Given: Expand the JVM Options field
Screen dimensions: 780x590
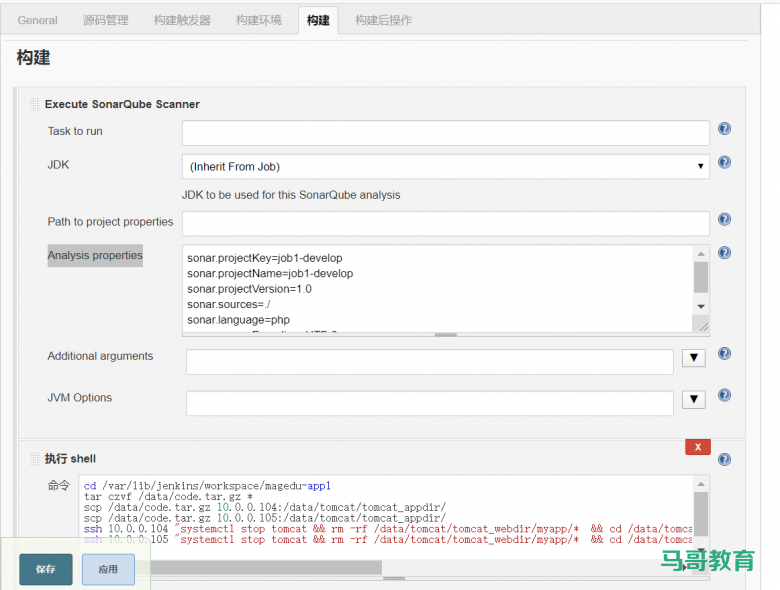Looking at the screenshot, I should point(693,399).
